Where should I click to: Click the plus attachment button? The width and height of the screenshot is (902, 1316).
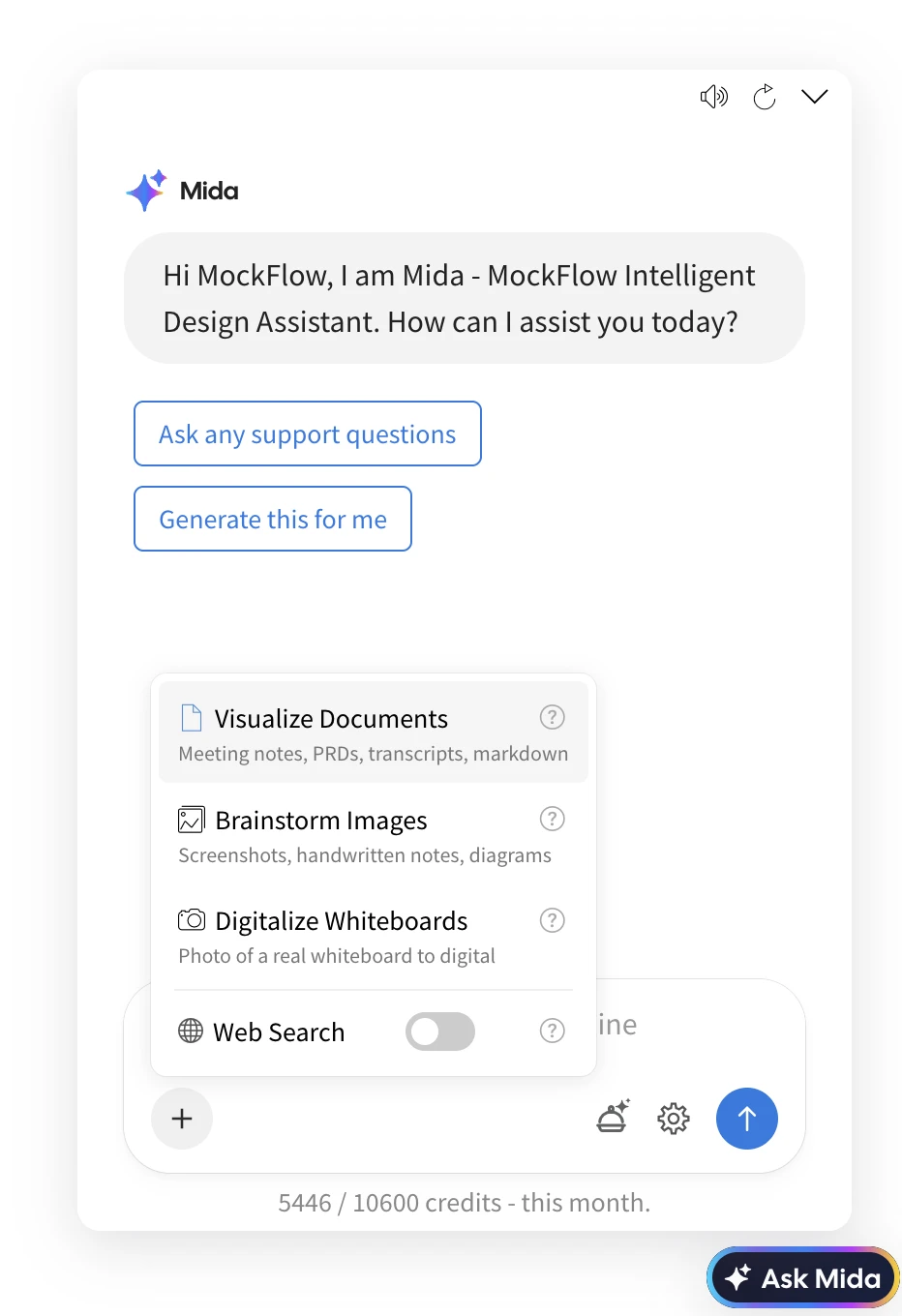click(x=182, y=1119)
